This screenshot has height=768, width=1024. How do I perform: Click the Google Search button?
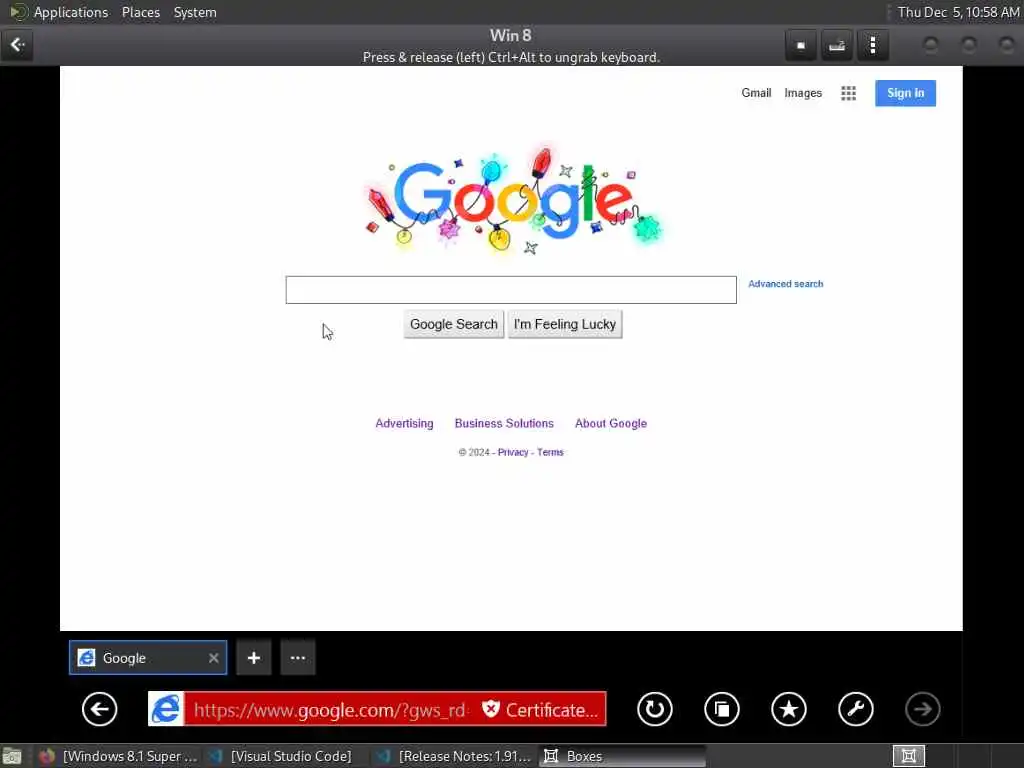[454, 325]
